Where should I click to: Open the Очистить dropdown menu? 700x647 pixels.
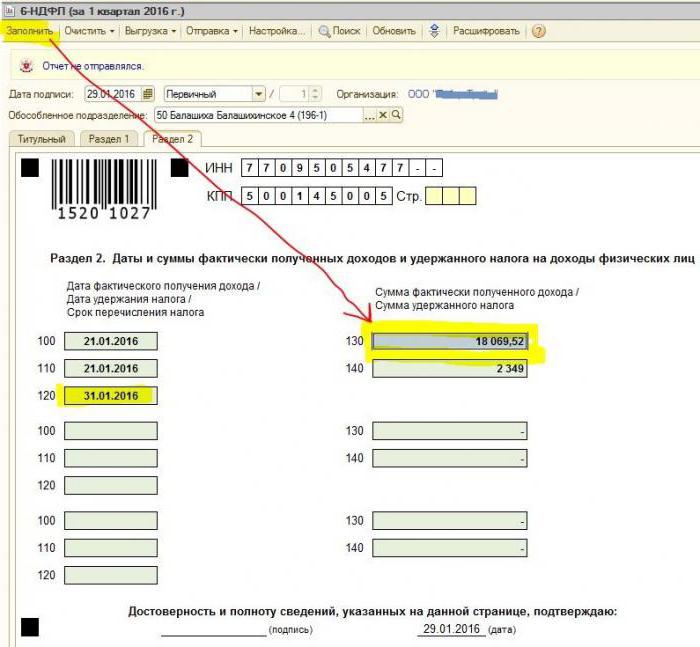(x=89, y=31)
